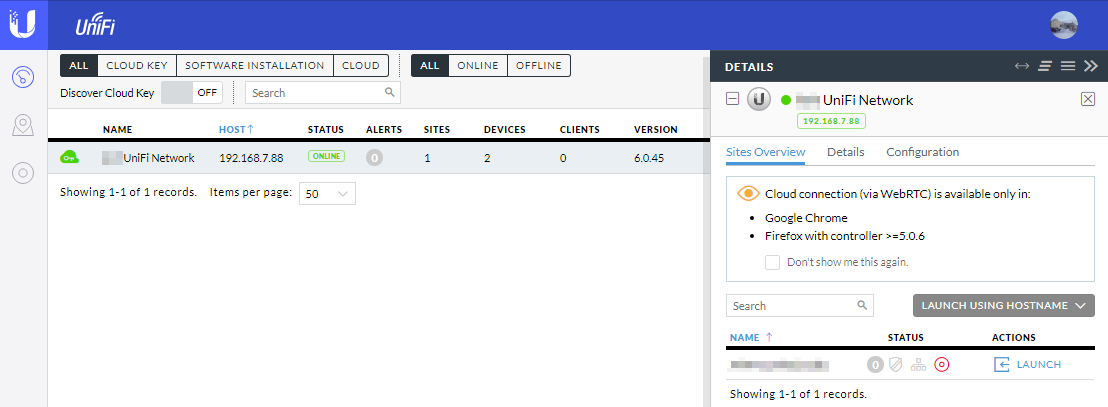
Task: Toggle the Discover Cloud Key switch
Action: (192, 93)
